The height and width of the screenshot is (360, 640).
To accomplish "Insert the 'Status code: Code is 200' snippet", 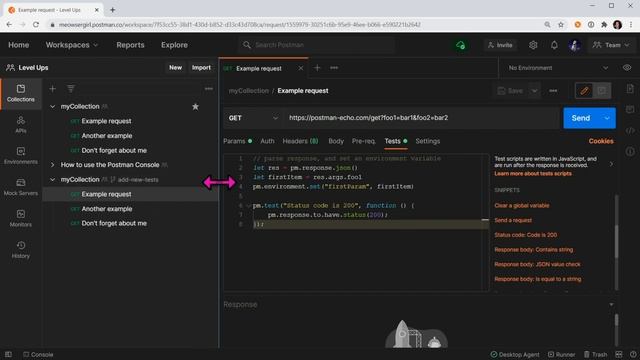I will 526,235.
